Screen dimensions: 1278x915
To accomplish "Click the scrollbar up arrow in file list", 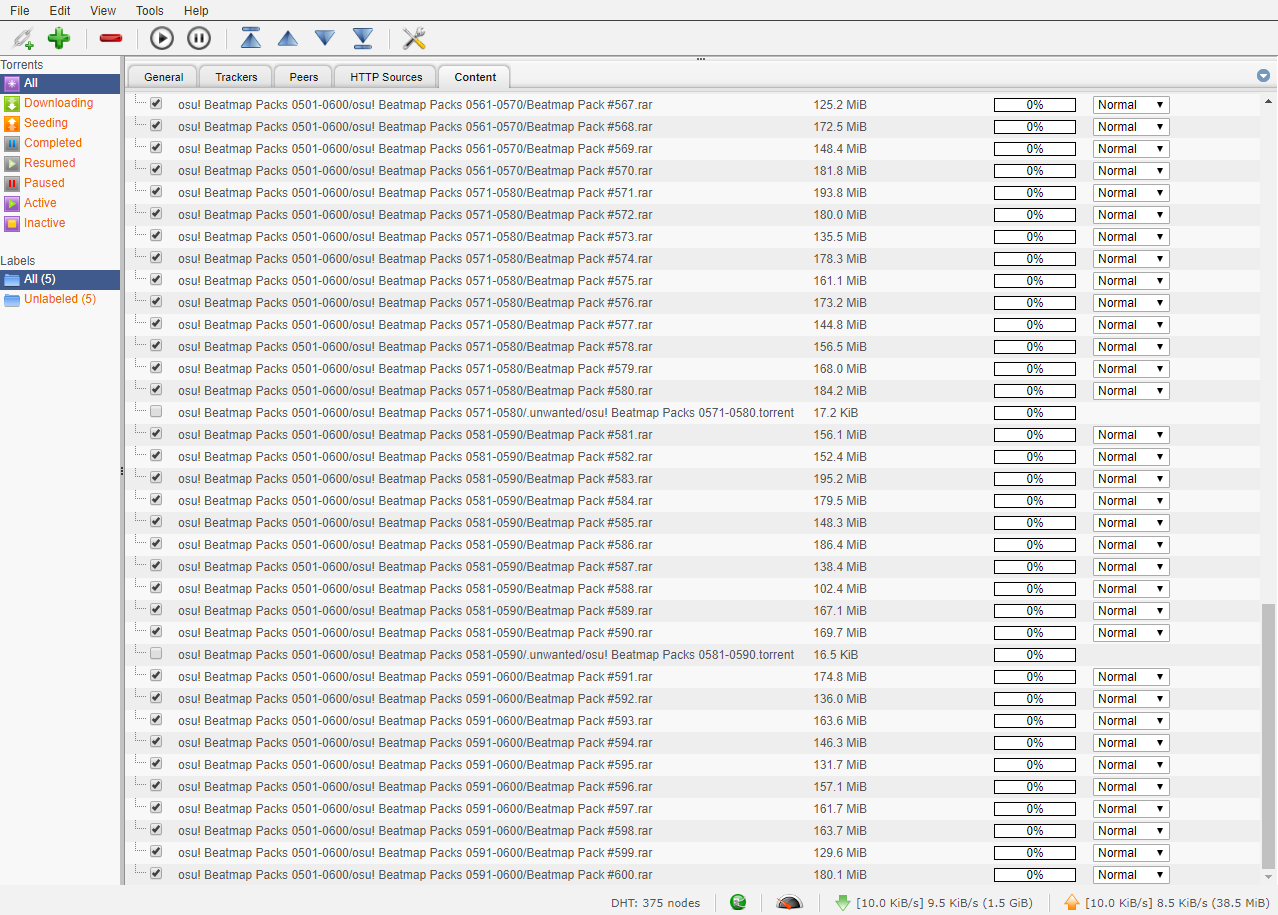I will click(x=1269, y=102).
